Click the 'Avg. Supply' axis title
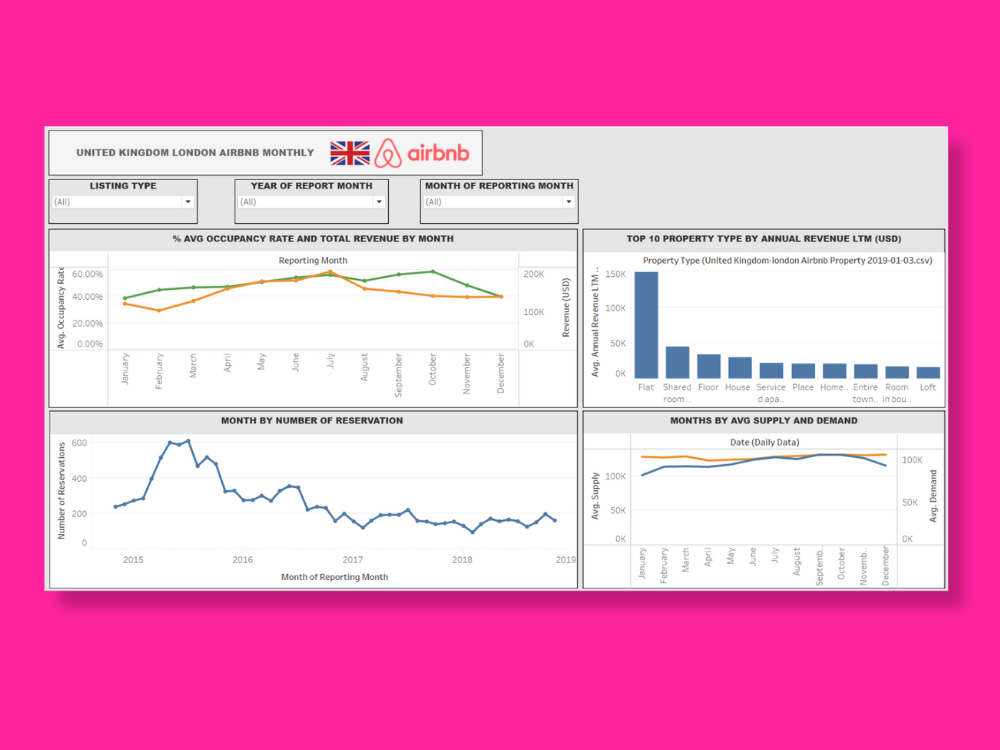 tap(595, 496)
